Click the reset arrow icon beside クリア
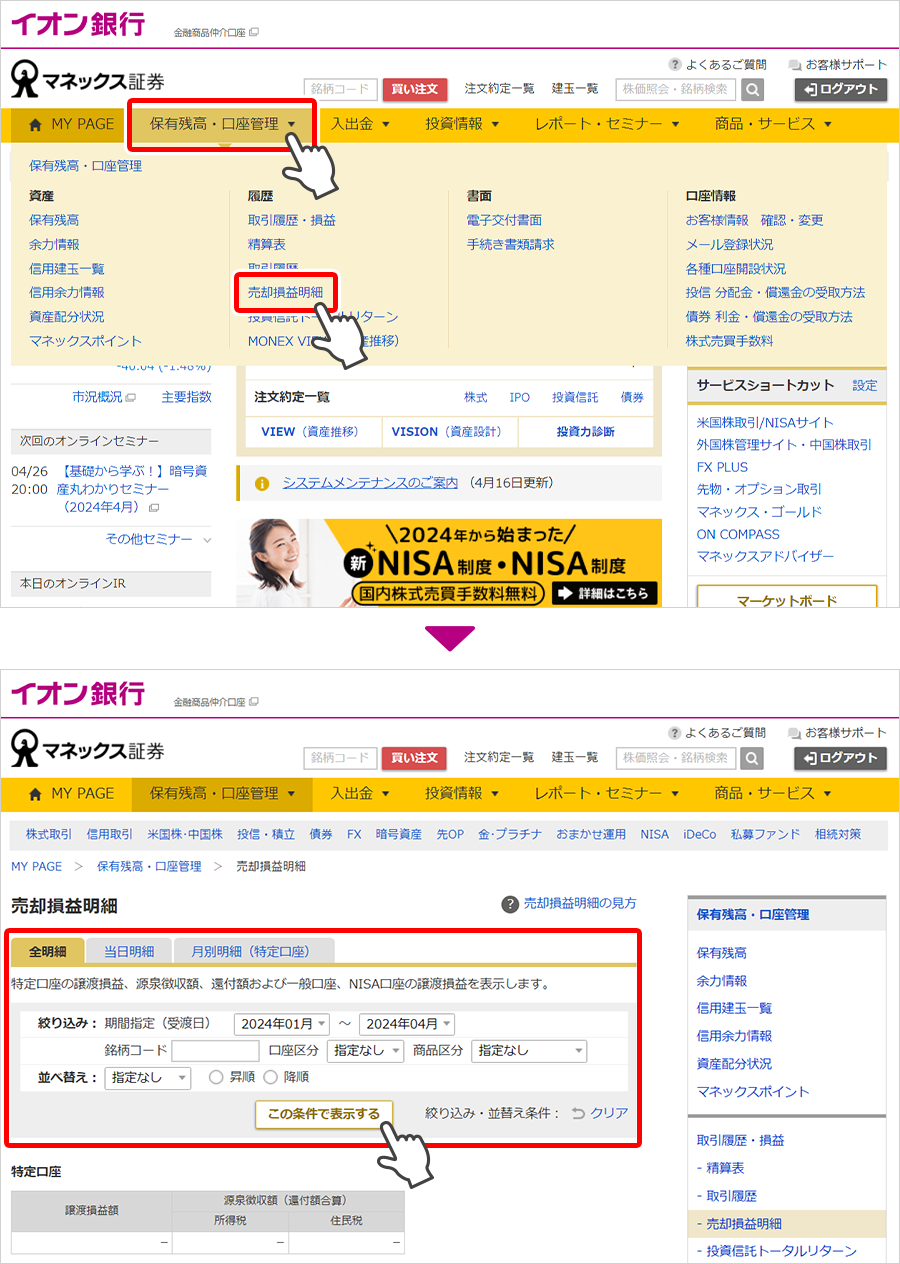The height and width of the screenshot is (1264, 900). pos(578,1113)
